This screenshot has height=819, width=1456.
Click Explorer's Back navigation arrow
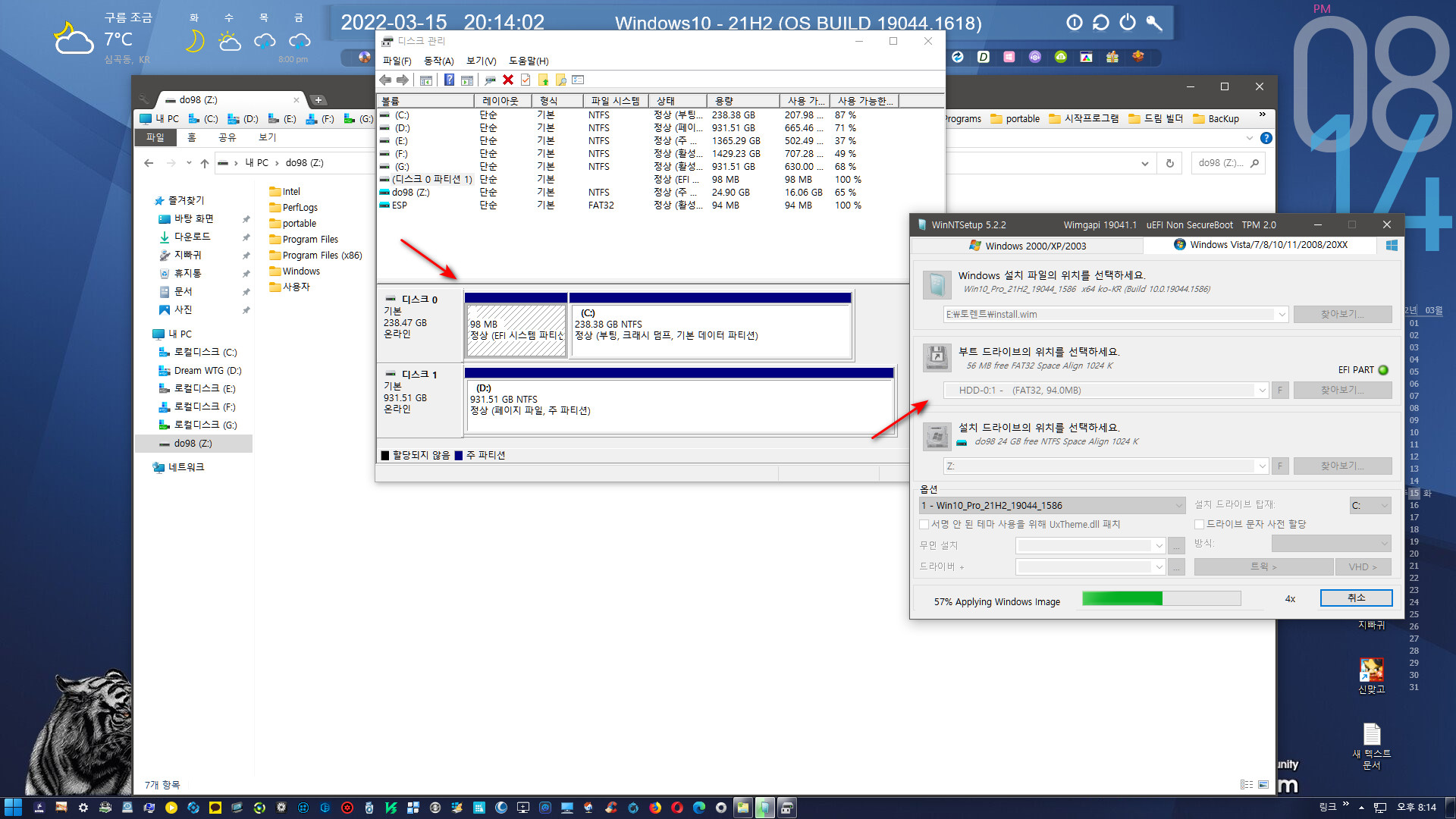click(149, 163)
